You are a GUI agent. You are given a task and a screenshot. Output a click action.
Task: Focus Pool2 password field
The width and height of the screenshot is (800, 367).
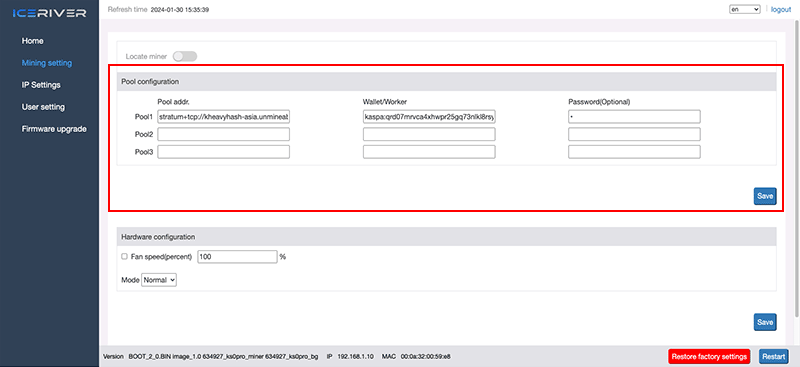tap(634, 134)
